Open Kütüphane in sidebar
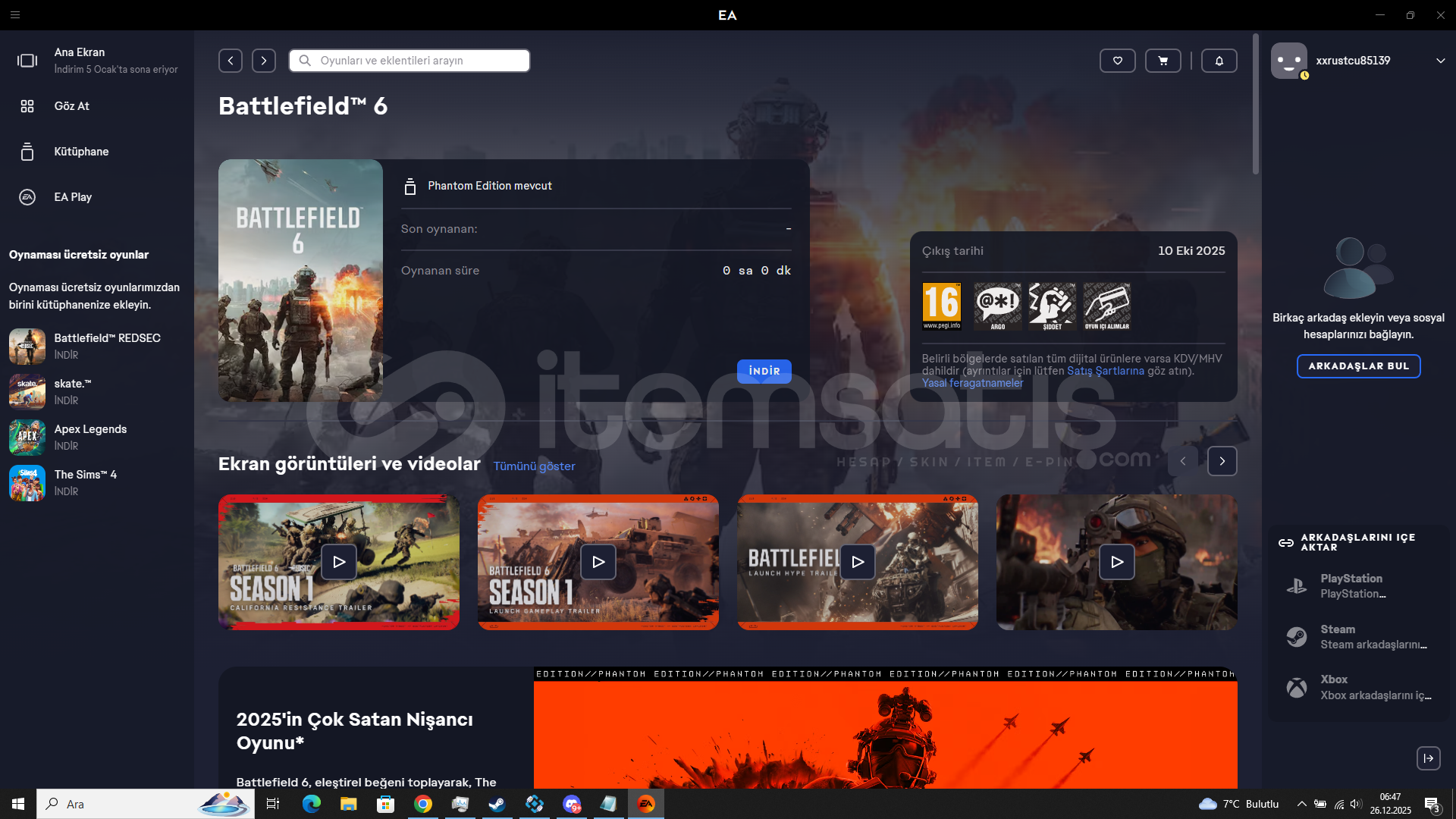 (81, 152)
